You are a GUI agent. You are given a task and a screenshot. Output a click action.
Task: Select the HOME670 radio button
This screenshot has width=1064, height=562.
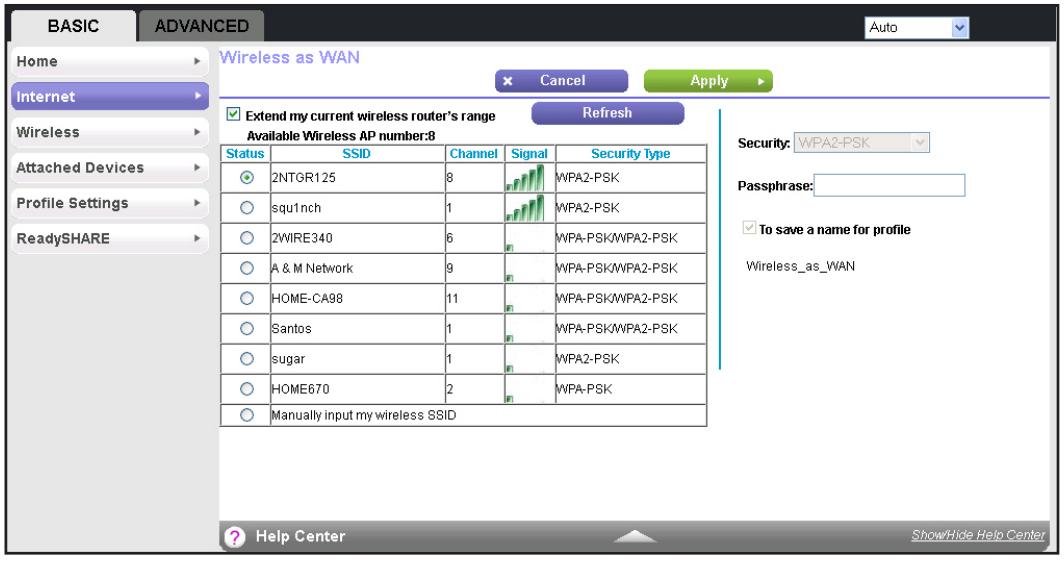246,389
